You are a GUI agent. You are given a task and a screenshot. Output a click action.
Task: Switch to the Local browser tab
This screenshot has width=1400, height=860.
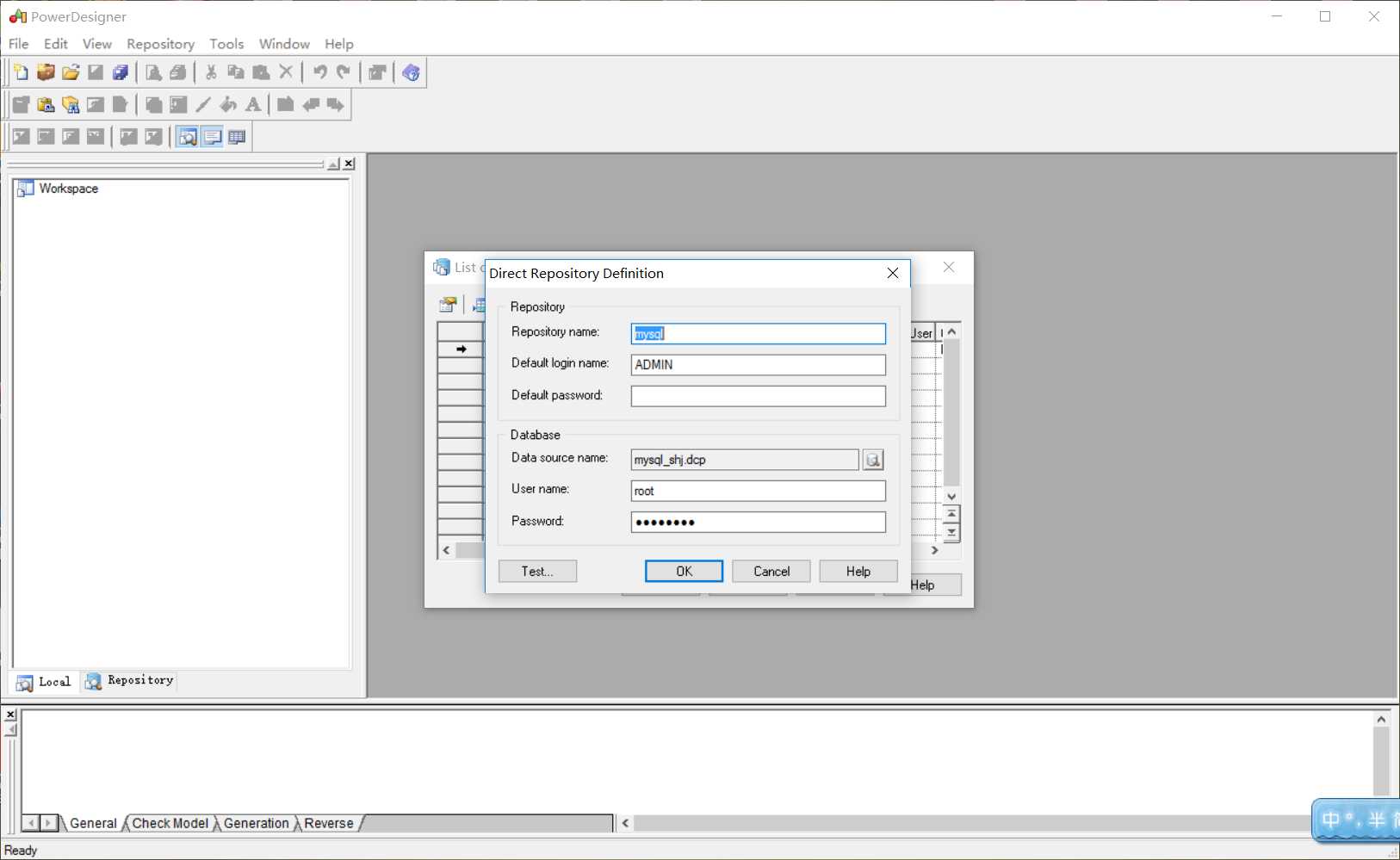click(x=45, y=682)
